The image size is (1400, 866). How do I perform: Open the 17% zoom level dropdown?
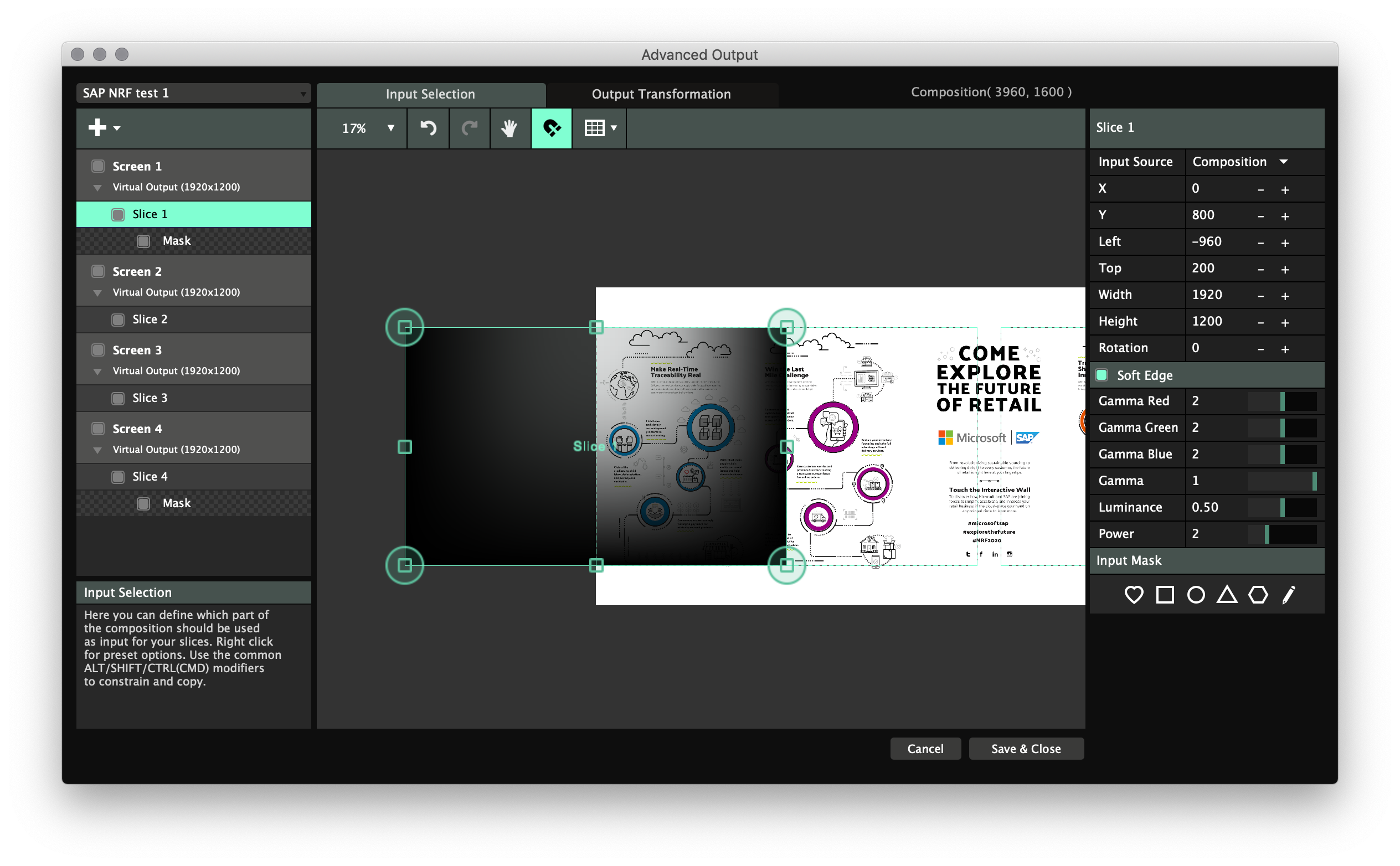(x=366, y=128)
